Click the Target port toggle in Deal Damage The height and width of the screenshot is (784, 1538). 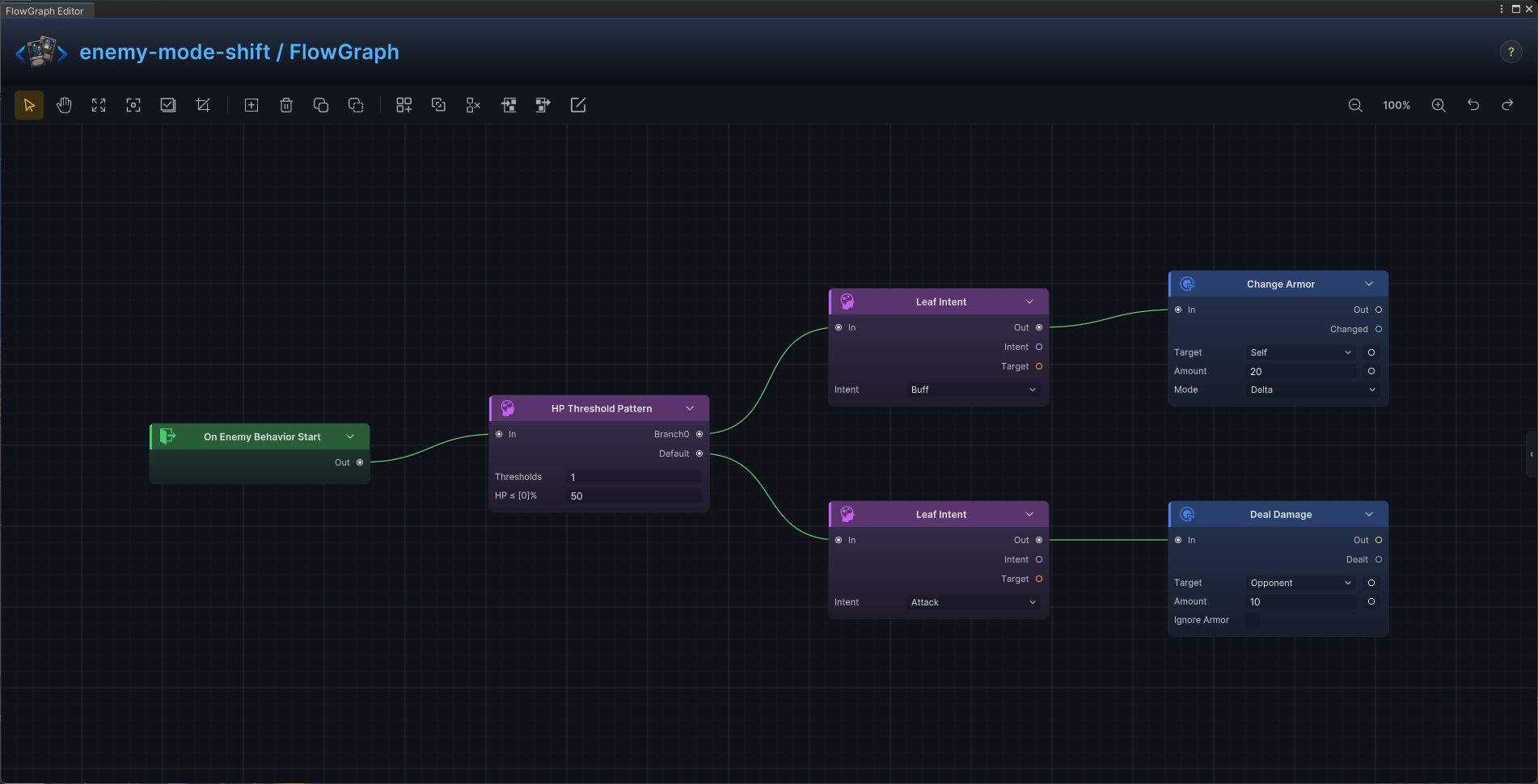(x=1371, y=583)
